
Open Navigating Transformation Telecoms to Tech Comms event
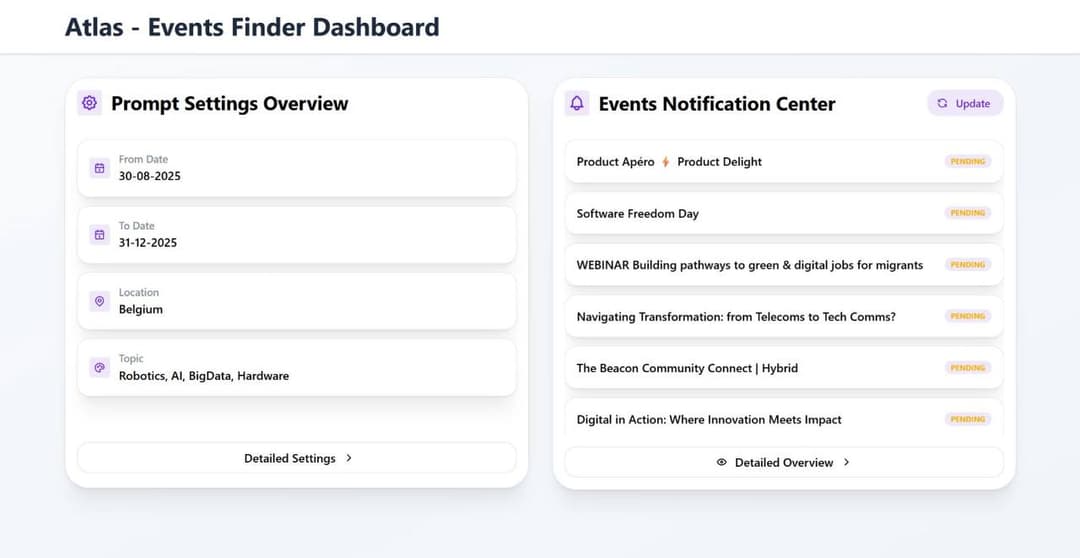point(736,317)
